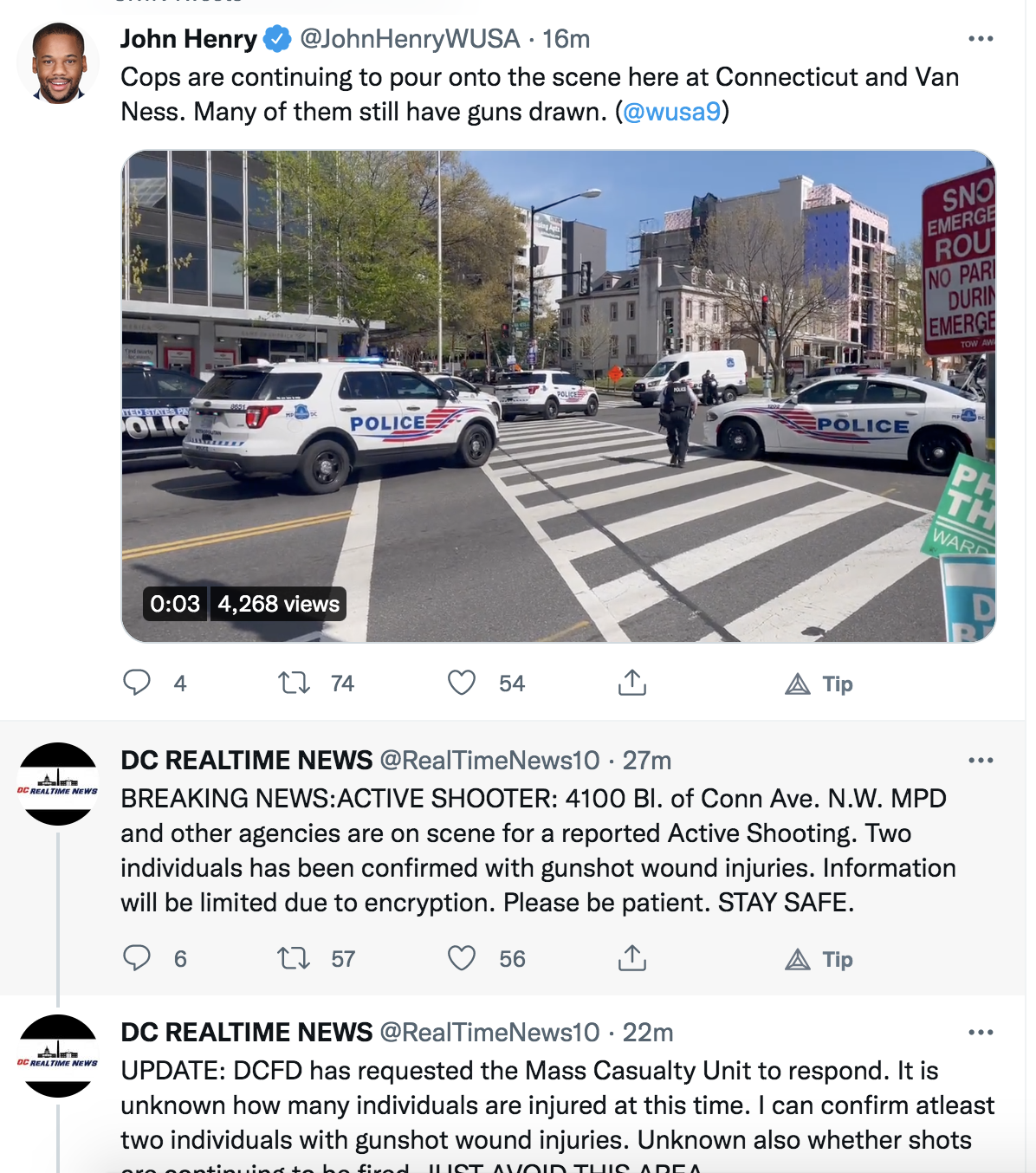Open the 22m timestamp of UPDATE tweet
The width and height of the screenshot is (1036, 1173).
[x=648, y=1032]
